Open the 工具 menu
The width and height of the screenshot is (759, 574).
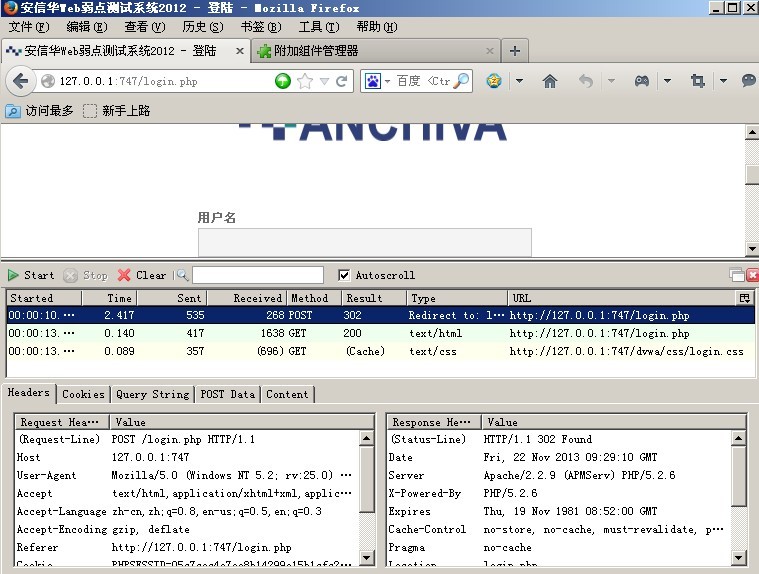pos(319,27)
